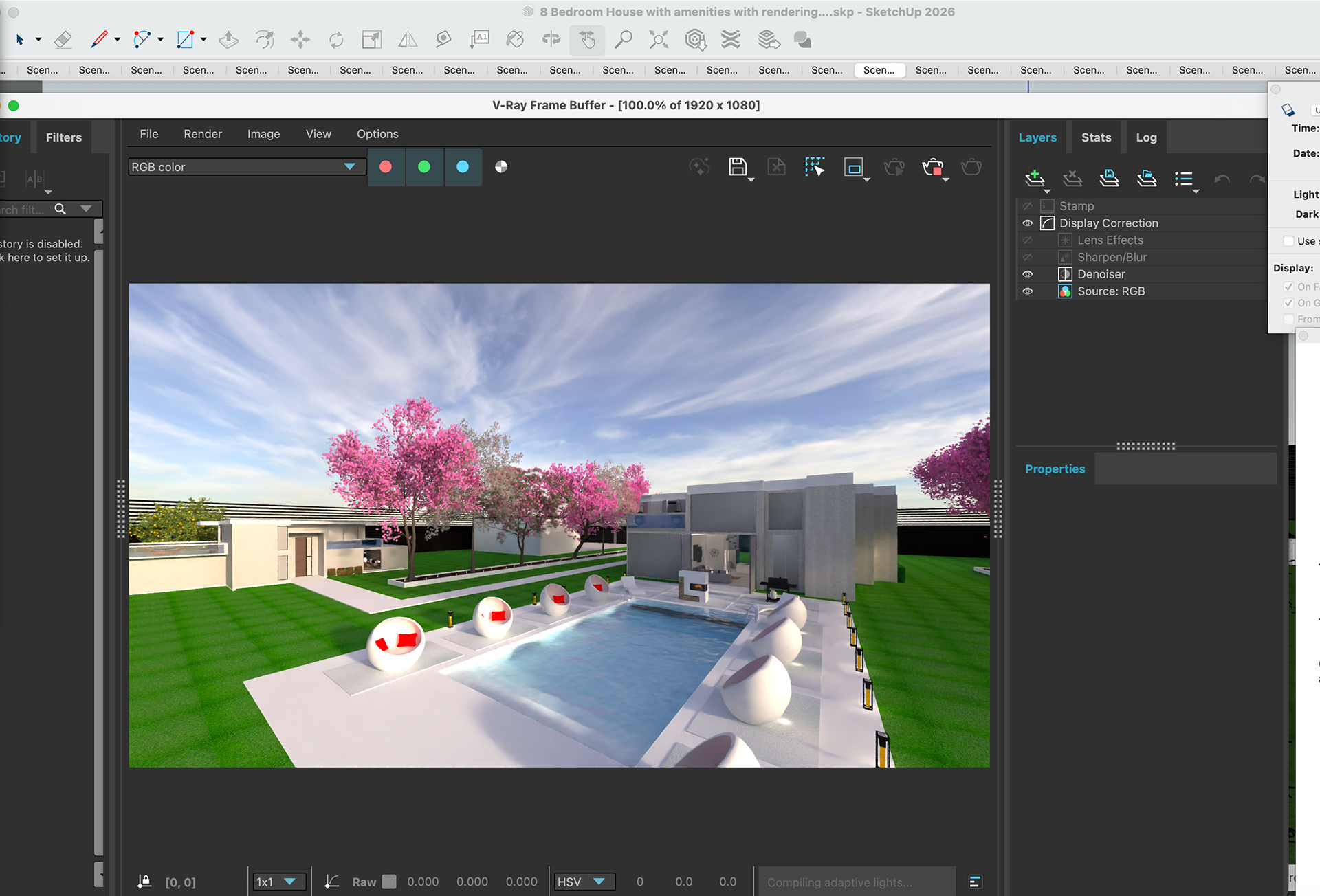Click the Orbit/Pan hand tool
Screen dimensions: 1320x896
click(x=587, y=40)
